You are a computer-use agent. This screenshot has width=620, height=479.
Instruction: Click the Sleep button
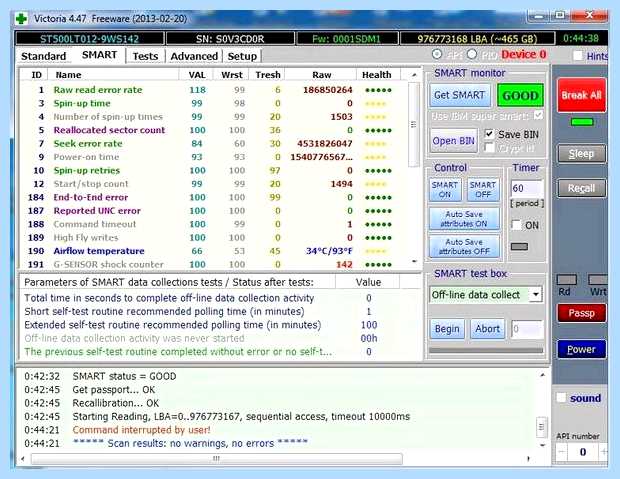pyautogui.click(x=581, y=153)
